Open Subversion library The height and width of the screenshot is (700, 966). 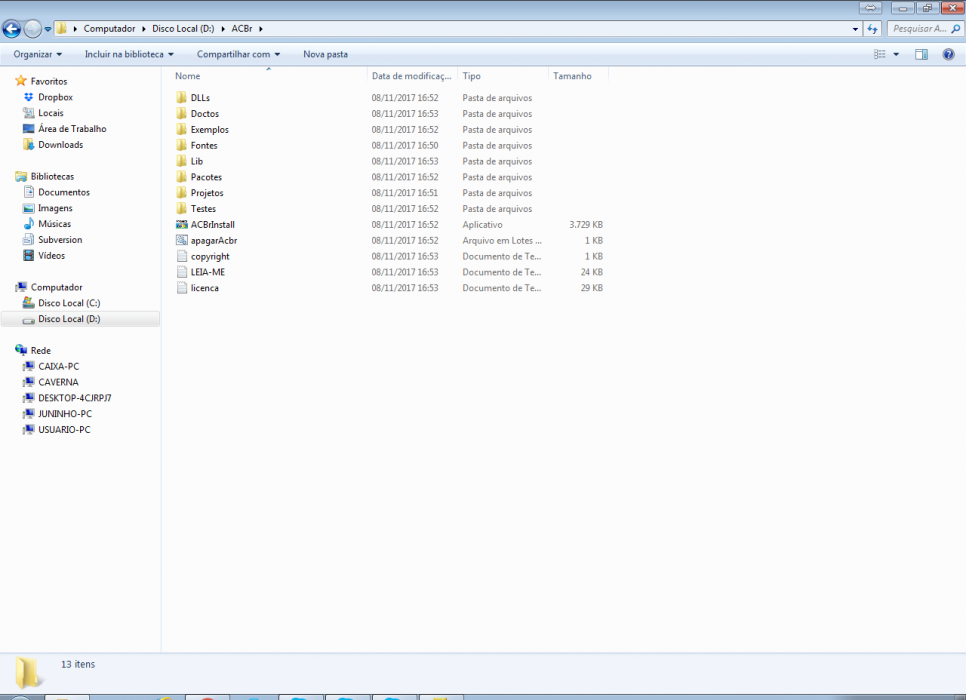click(60, 240)
